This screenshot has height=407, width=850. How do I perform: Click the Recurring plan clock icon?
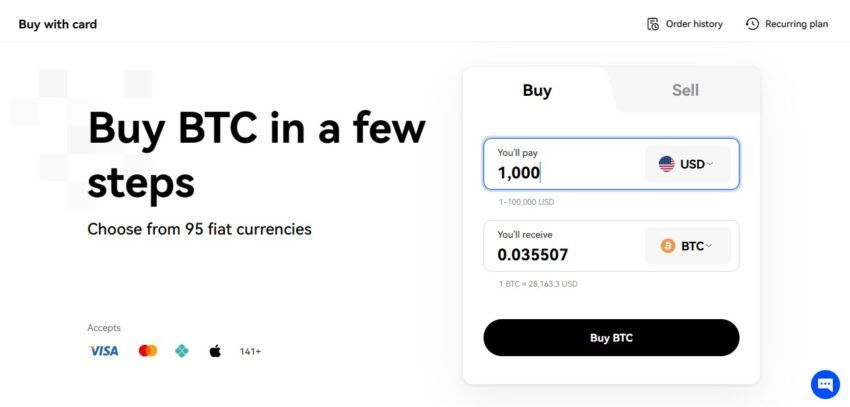coord(752,24)
